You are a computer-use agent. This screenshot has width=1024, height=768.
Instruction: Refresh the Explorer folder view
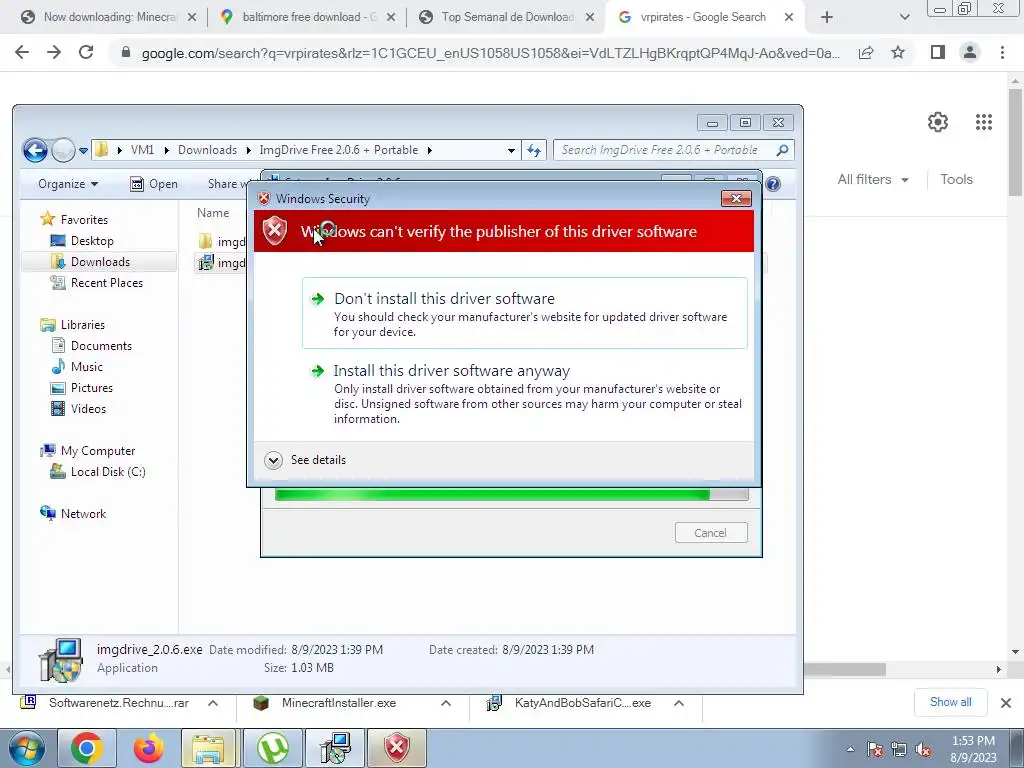tap(534, 150)
